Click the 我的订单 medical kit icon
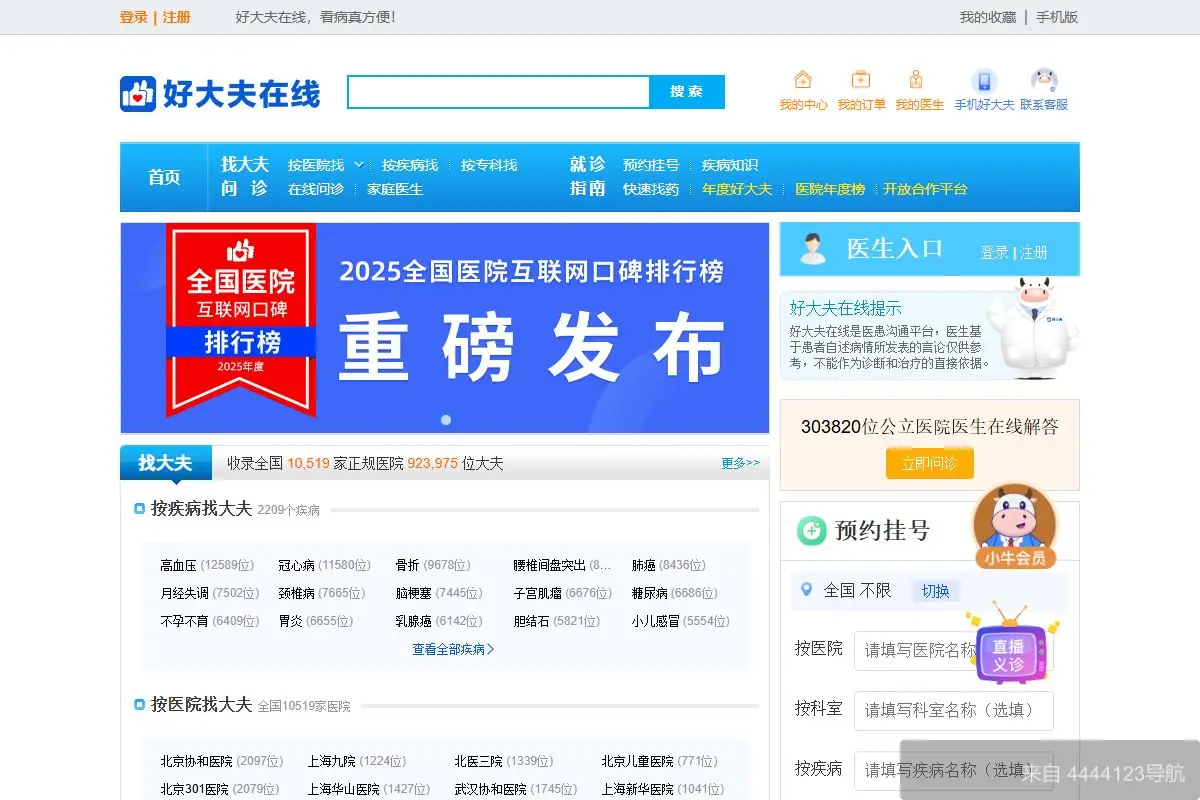Screen dimensions: 1200x800 [x=860, y=79]
